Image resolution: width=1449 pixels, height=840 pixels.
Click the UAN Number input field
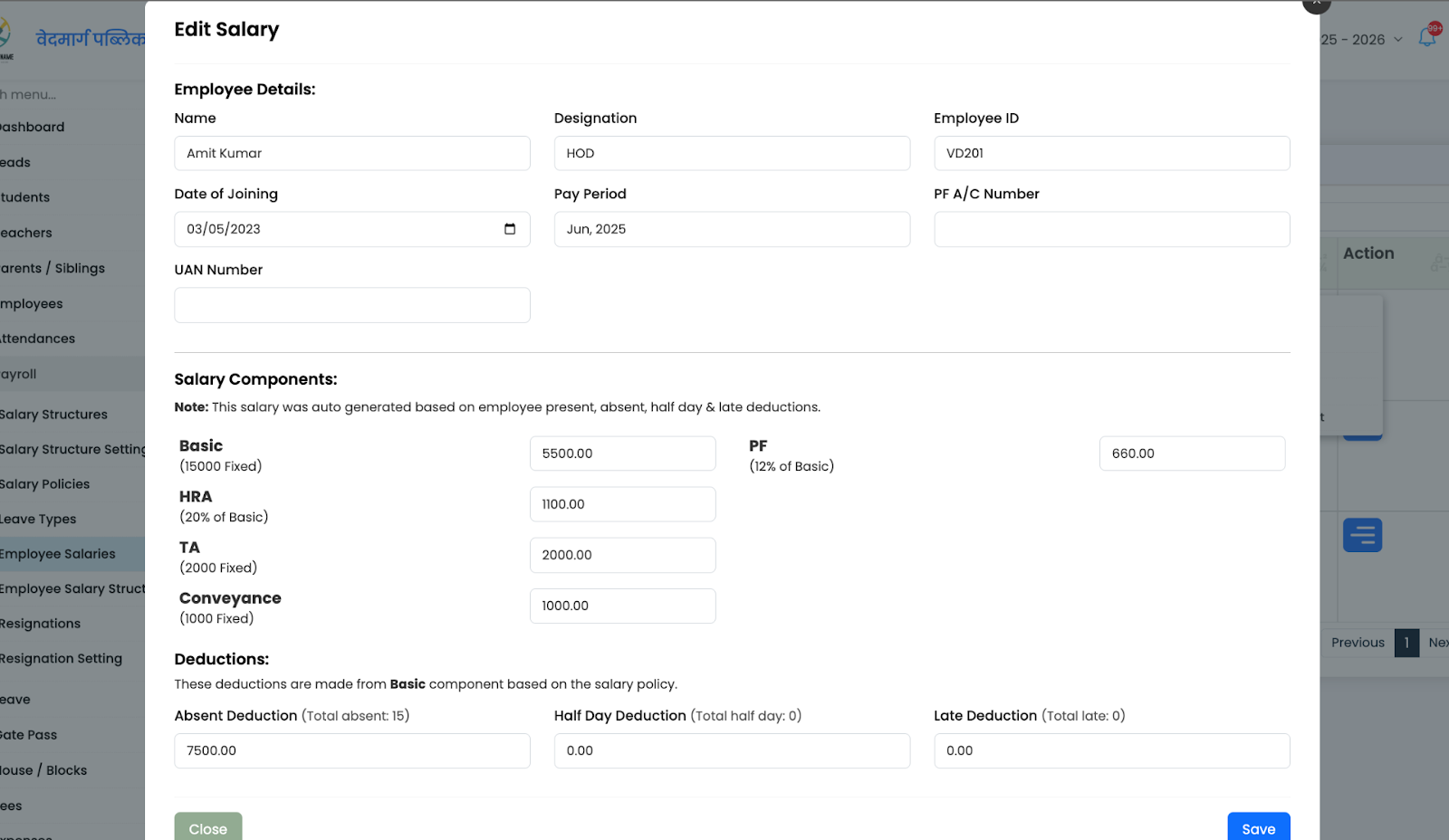click(351, 305)
